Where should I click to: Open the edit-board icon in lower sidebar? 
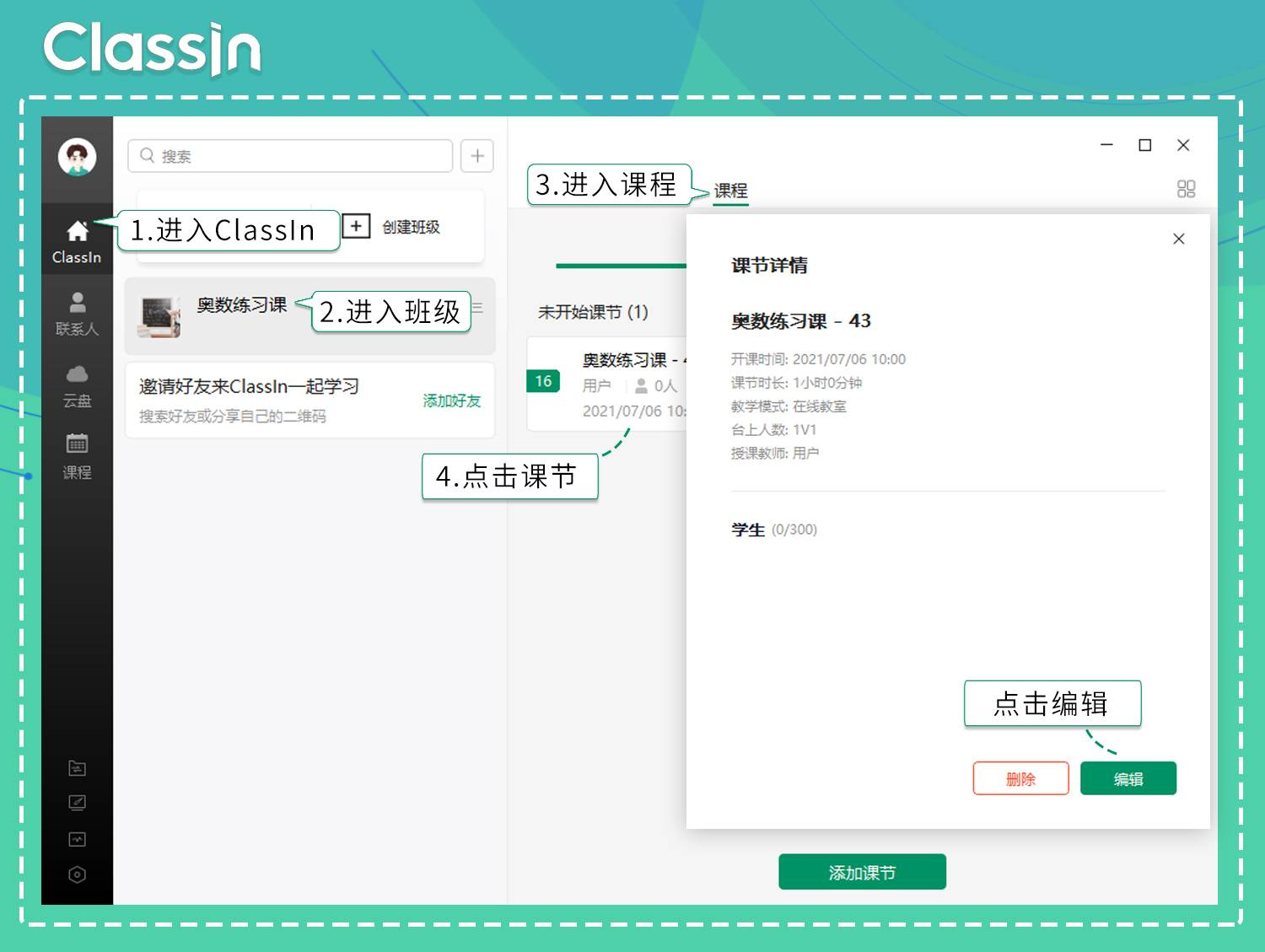(x=77, y=803)
